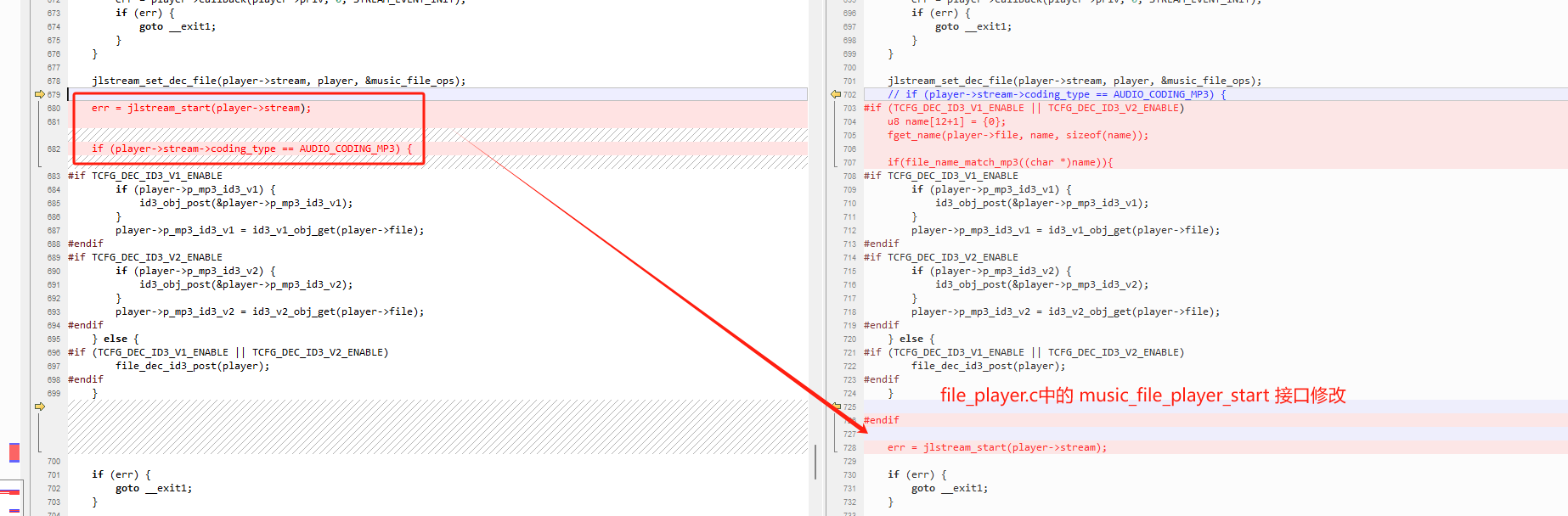Click 'id3_obj_post(&player->p_mp3_id3_v2);' in right pane
This screenshot has height=516, width=1568.
1042,284
